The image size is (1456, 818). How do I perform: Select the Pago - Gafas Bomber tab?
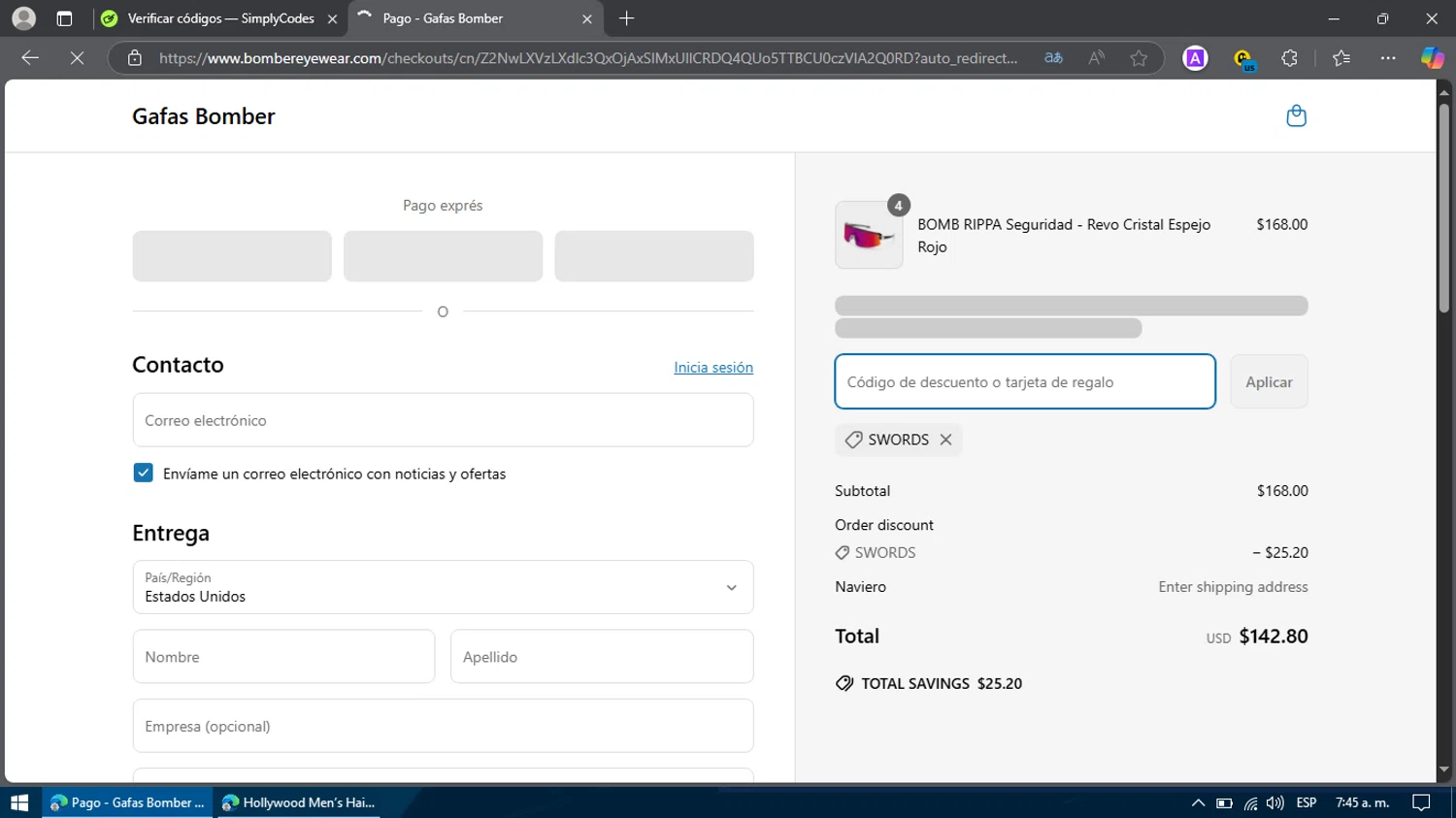click(476, 18)
